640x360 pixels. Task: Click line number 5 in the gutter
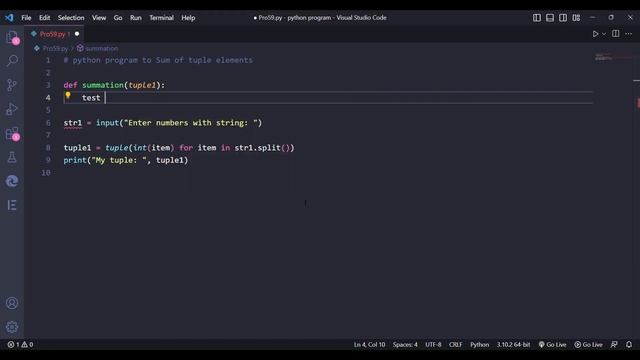pyautogui.click(x=48, y=110)
